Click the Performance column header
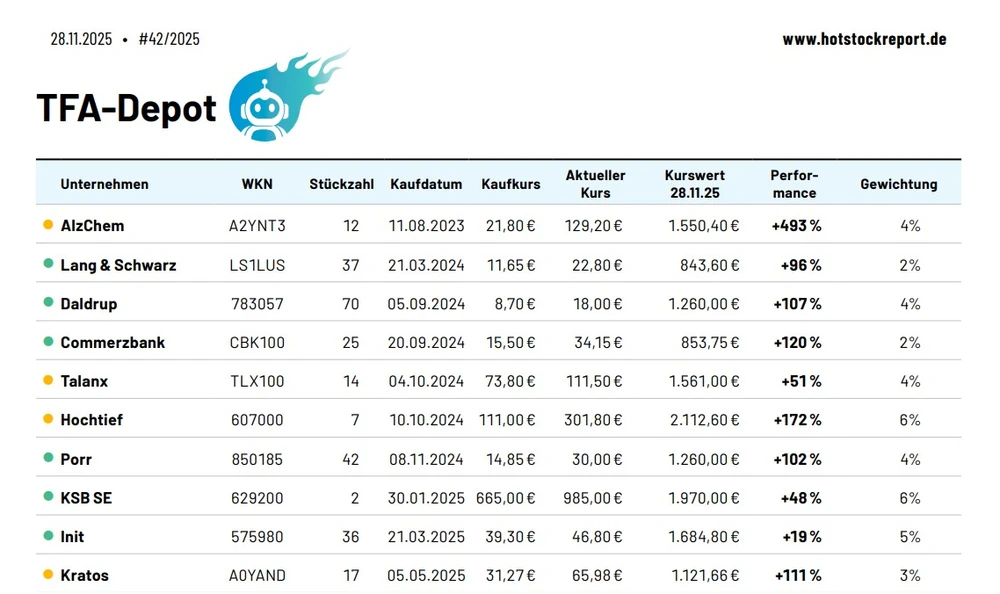The image size is (1000, 594). pos(794,184)
